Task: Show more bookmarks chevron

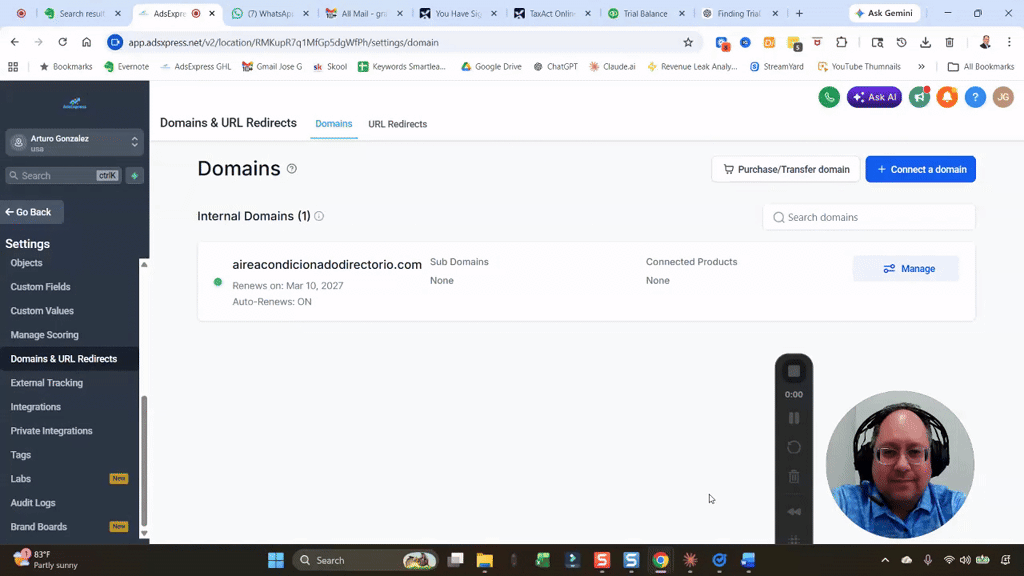Action: [921, 67]
